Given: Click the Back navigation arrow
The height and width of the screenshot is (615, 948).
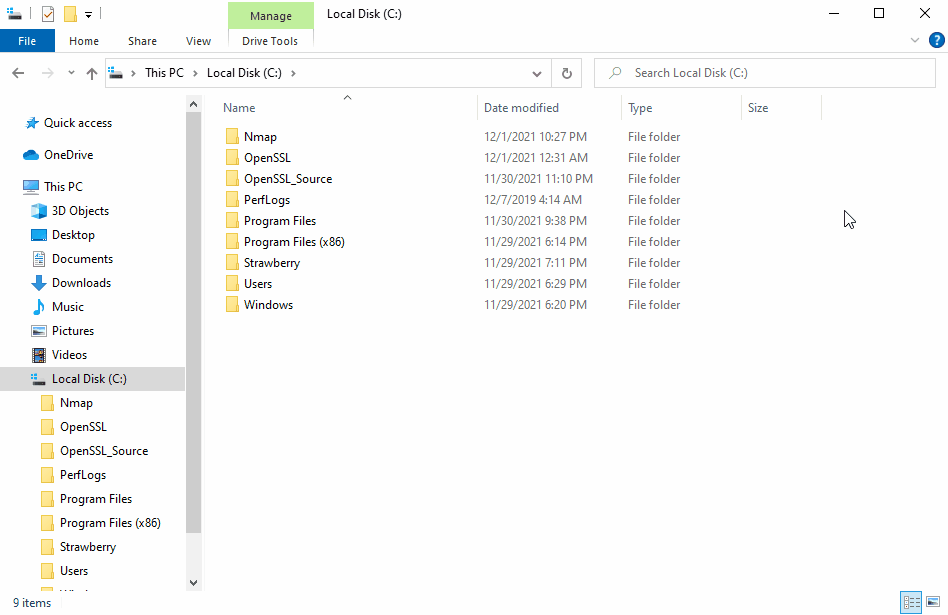Looking at the screenshot, I should pyautogui.click(x=18, y=73).
